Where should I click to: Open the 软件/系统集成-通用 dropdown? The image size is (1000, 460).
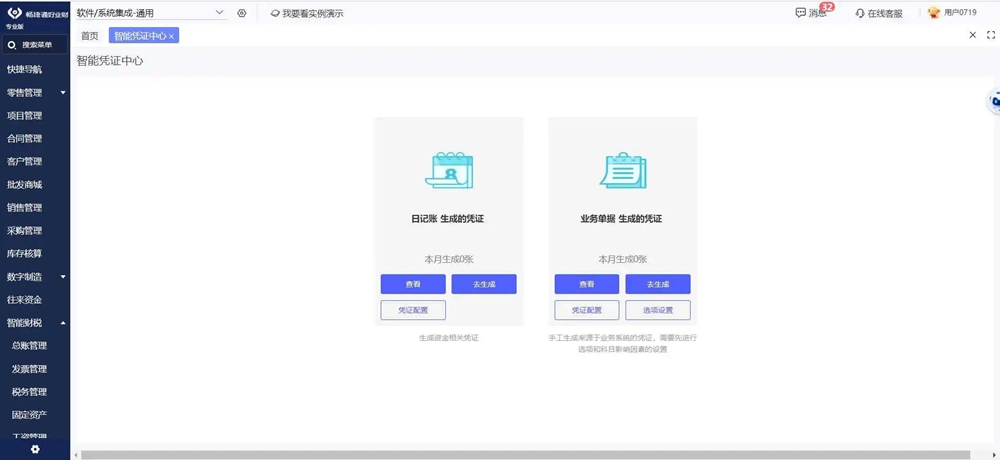tap(150, 13)
